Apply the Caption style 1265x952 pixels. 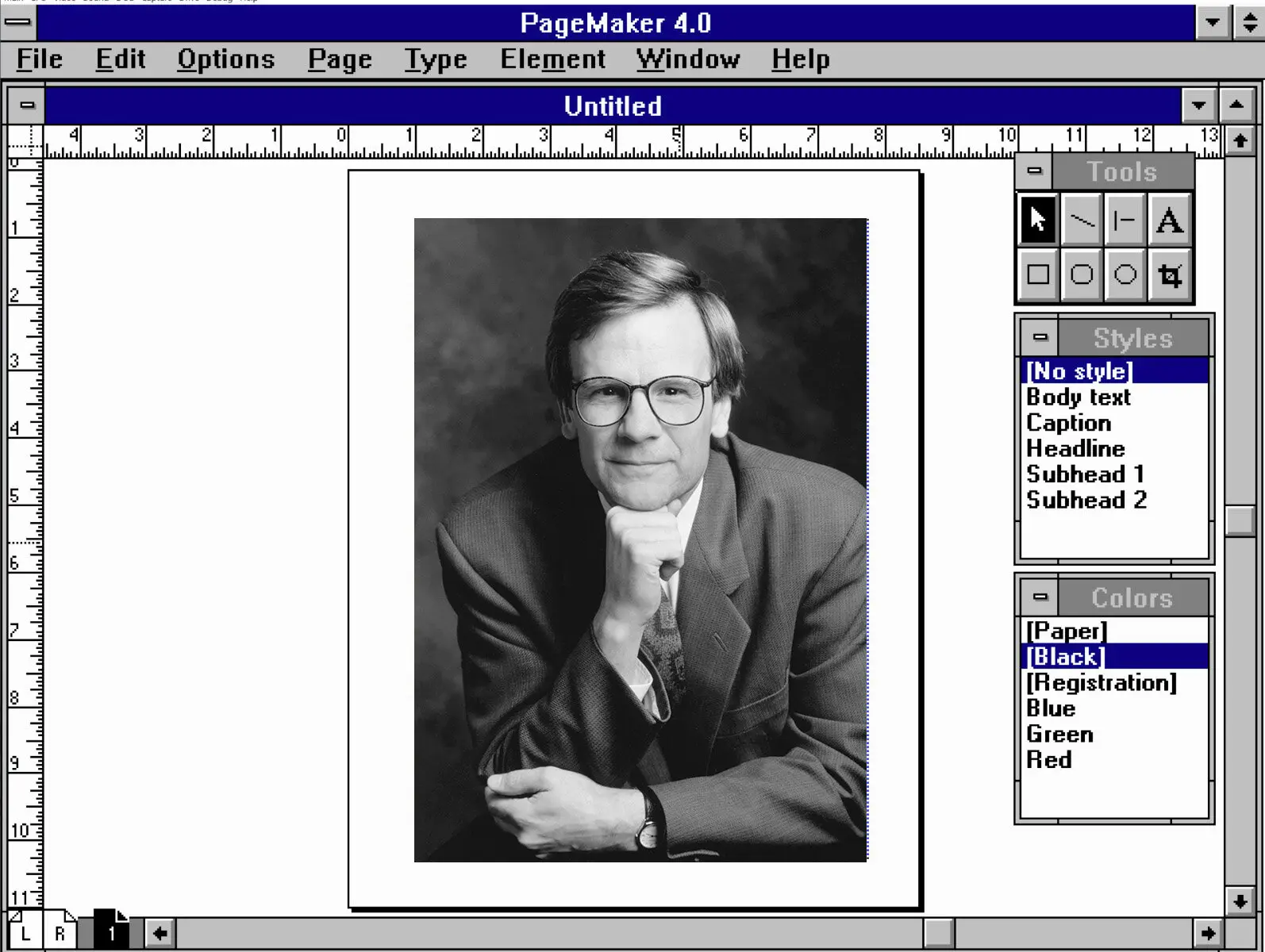1114,423
